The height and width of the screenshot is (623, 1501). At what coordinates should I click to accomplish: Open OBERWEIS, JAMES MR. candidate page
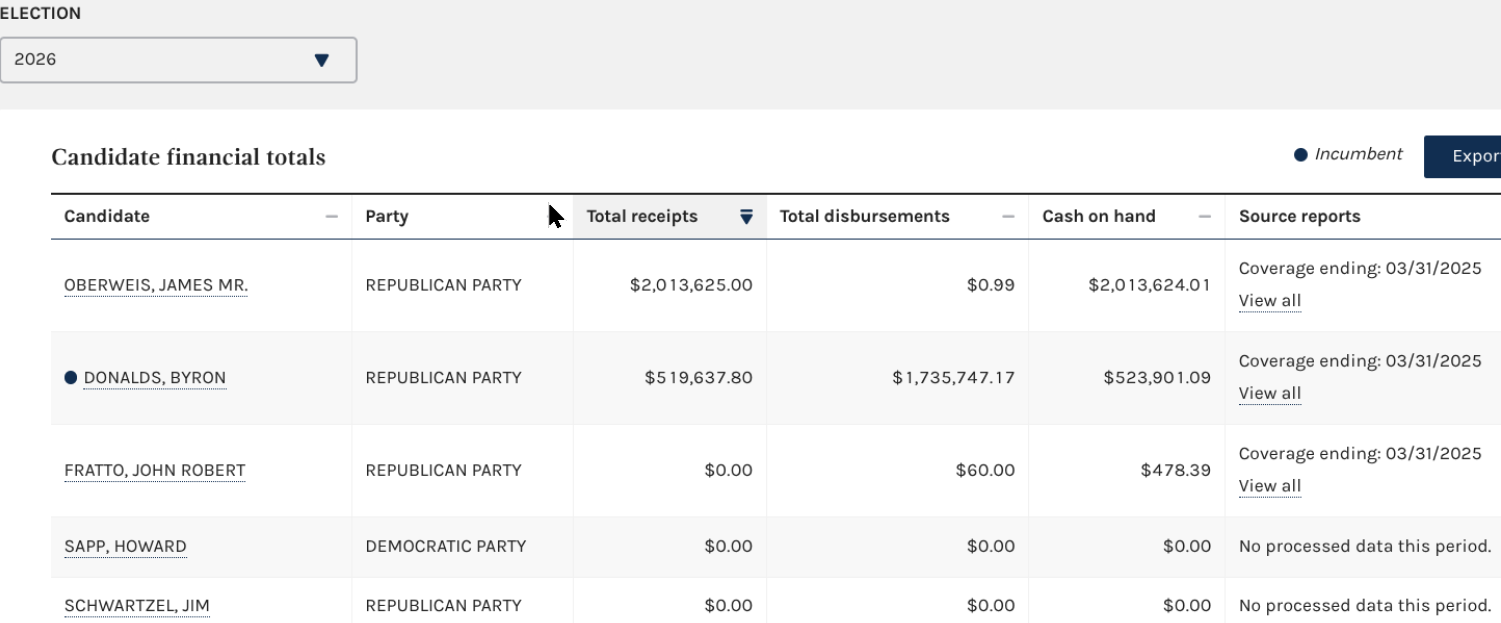[156, 286]
